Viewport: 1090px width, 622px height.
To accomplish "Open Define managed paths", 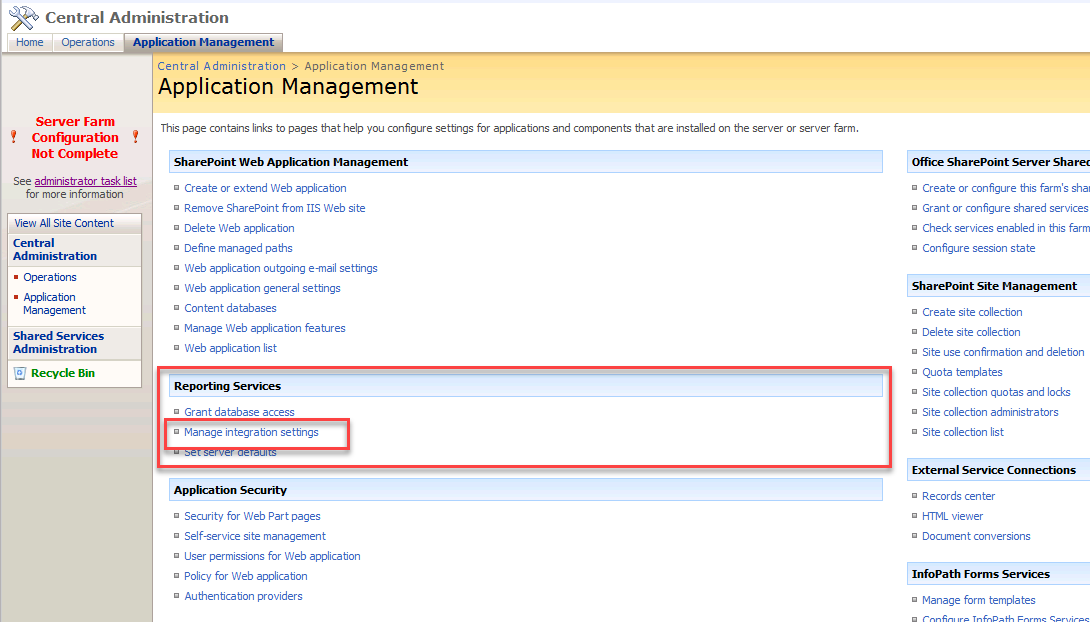I will (238, 248).
